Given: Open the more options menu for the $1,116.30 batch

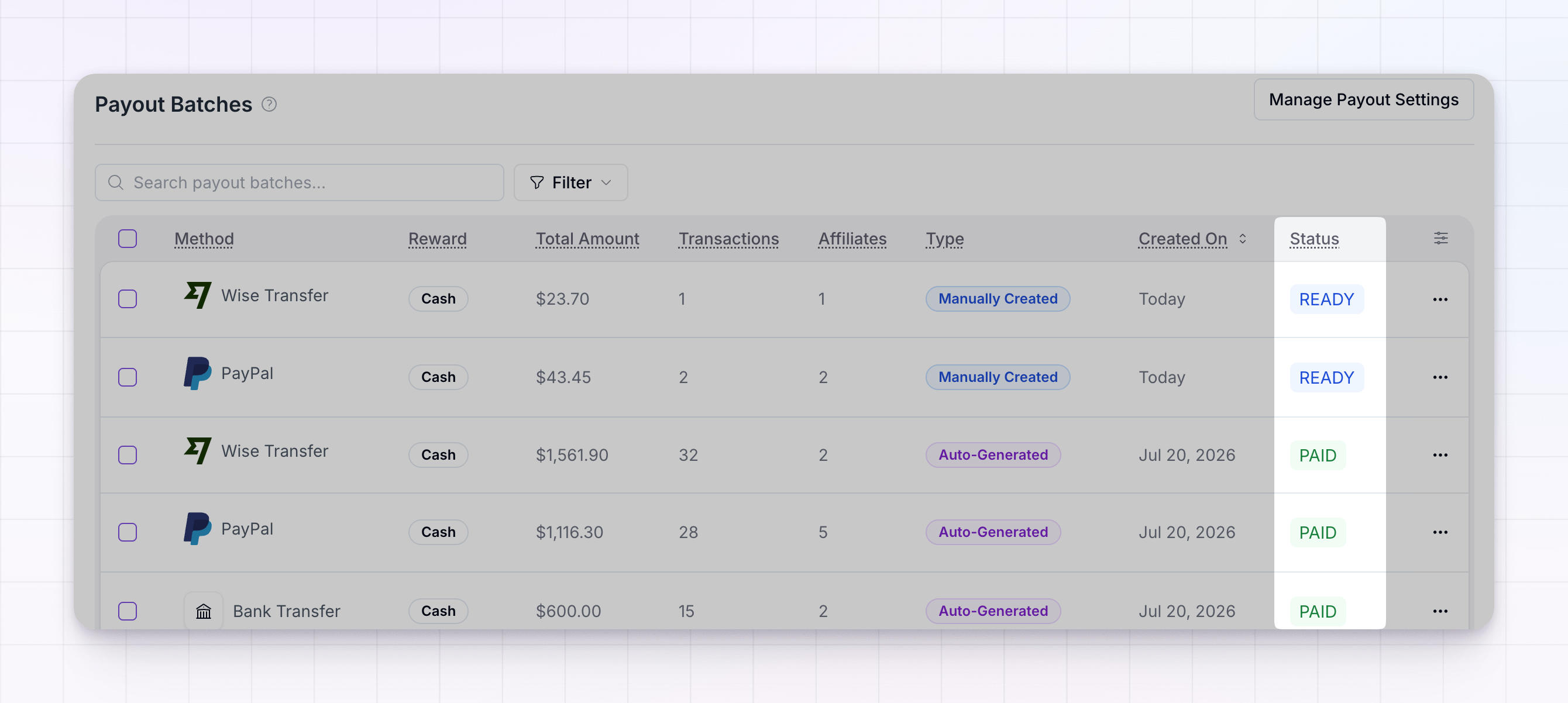Looking at the screenshot, I should coord(1440,532).
